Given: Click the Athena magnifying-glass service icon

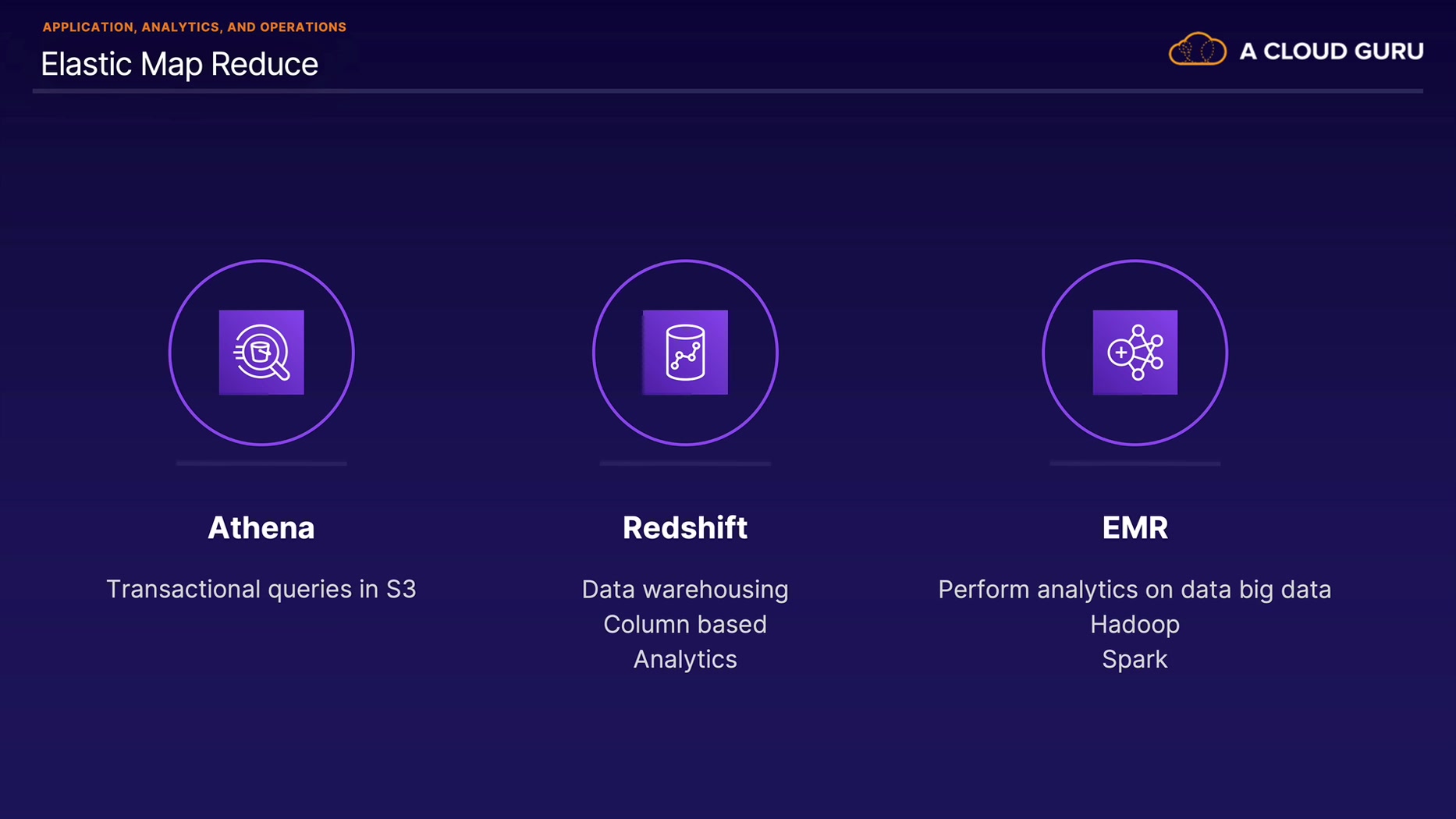Looking at the screenshot, I should (x=261, y=353).
